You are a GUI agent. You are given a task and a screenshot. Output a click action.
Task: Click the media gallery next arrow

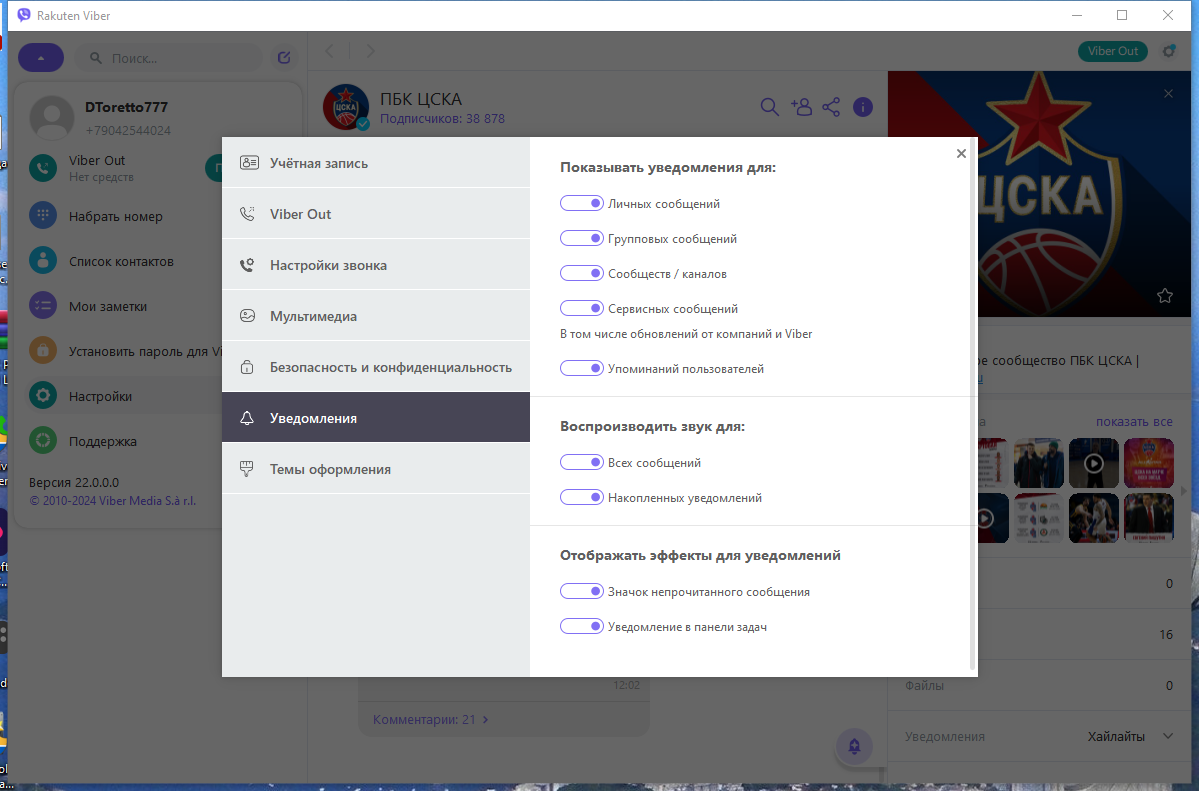1184,490
